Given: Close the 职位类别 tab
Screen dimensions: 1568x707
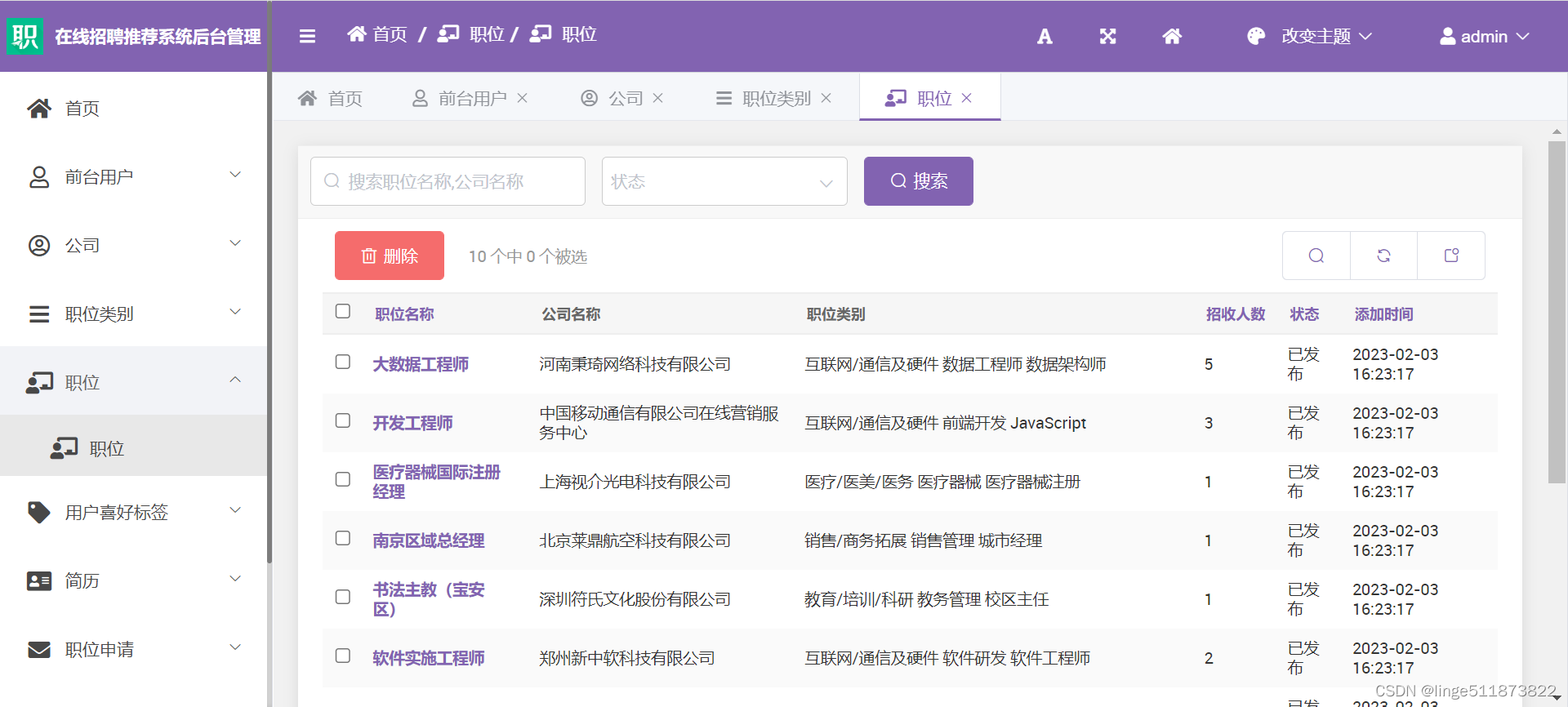Looking at the screenshot, I should tap(826, 98).
